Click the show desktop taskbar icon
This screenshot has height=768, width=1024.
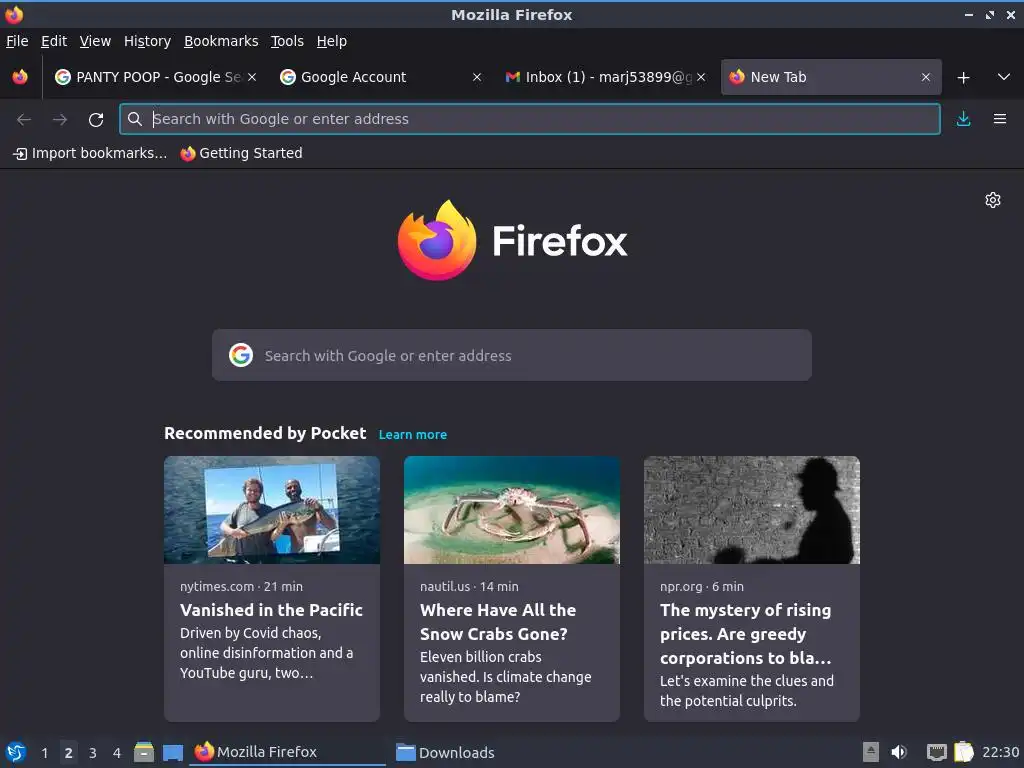click(172, 752)
